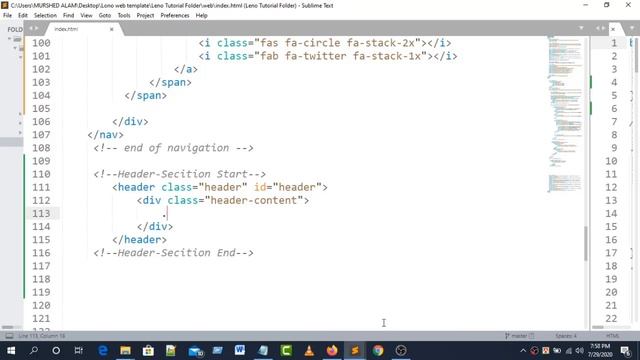Image resolution: width=640 pixels, height=360 pixels.
Task: Click the end of navigation comment
Action: tap(173, 148)
